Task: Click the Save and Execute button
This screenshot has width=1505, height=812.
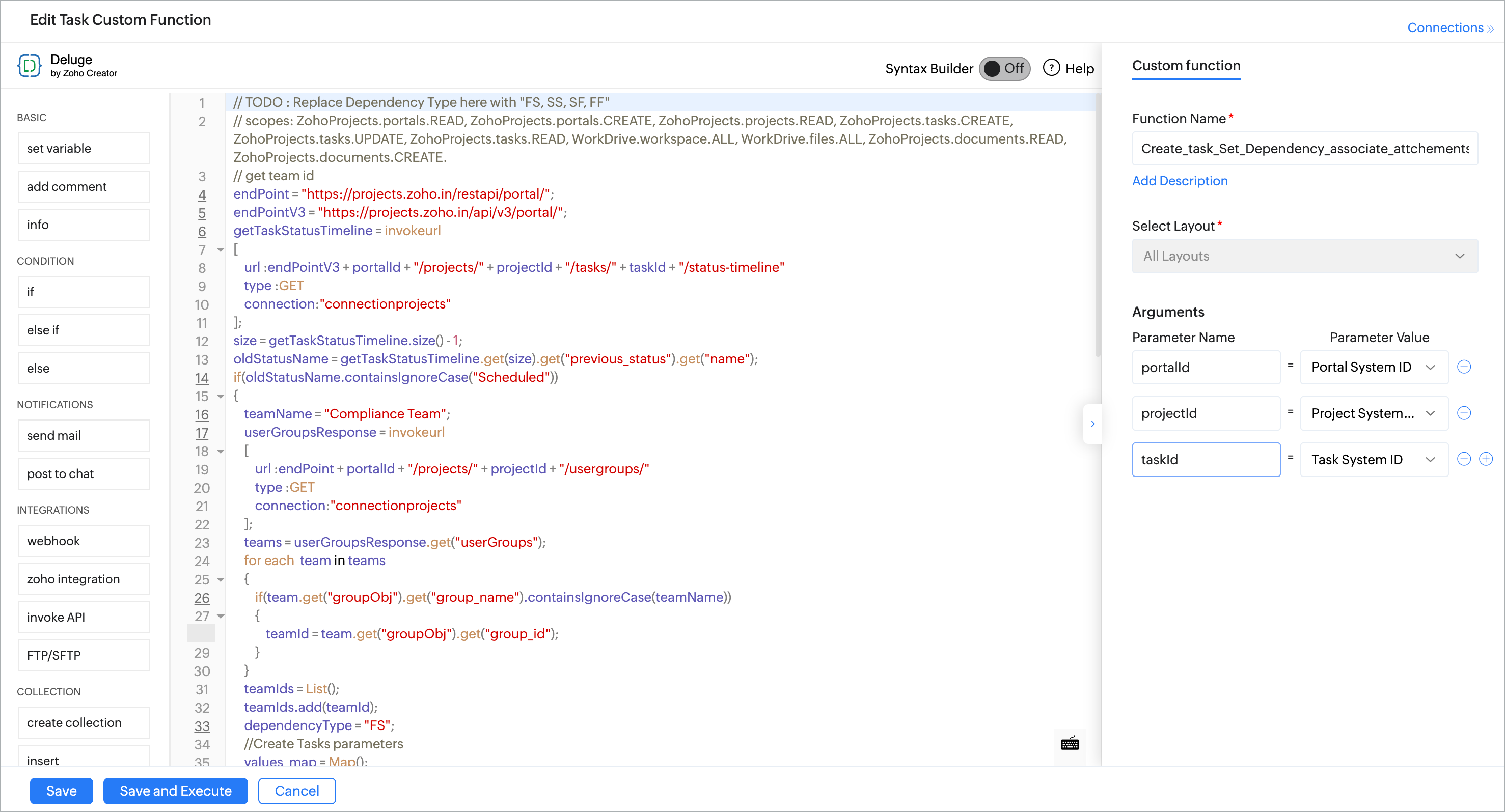Action: [175, 791]
